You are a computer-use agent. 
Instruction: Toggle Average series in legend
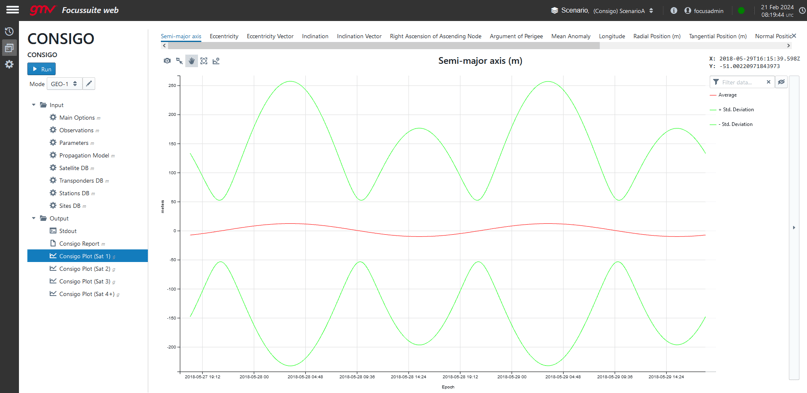pos(723,95)
